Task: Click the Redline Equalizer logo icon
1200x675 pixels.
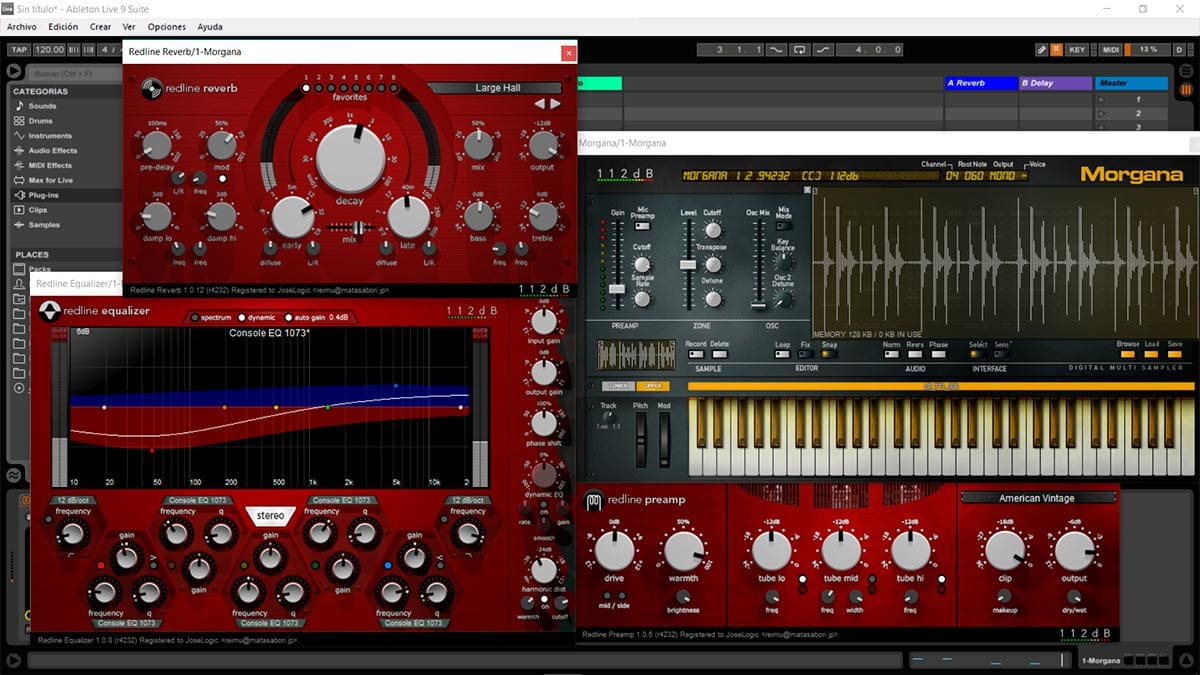Action: coord(50,311)
